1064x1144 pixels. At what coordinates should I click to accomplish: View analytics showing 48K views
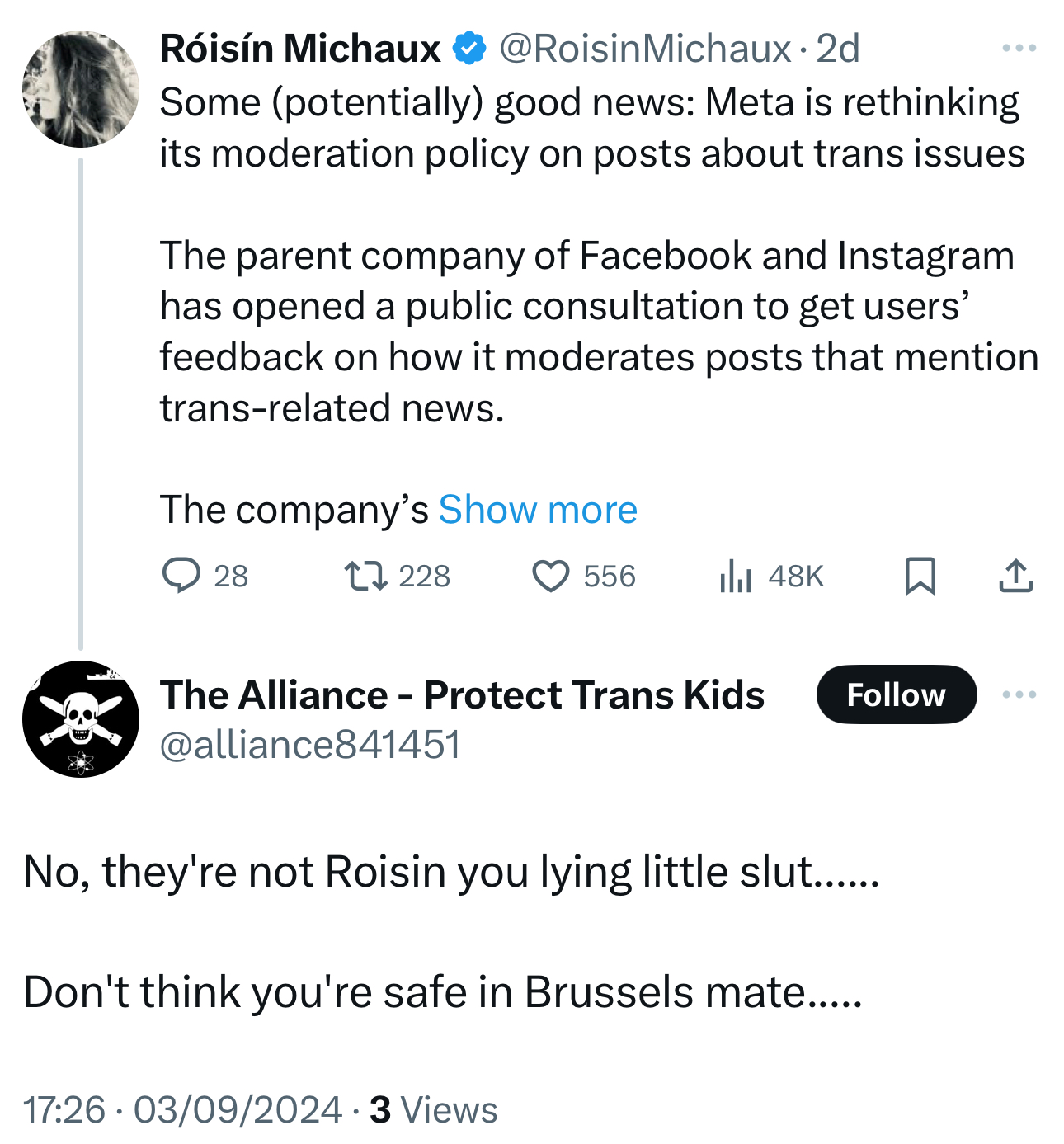pos(734,576)
